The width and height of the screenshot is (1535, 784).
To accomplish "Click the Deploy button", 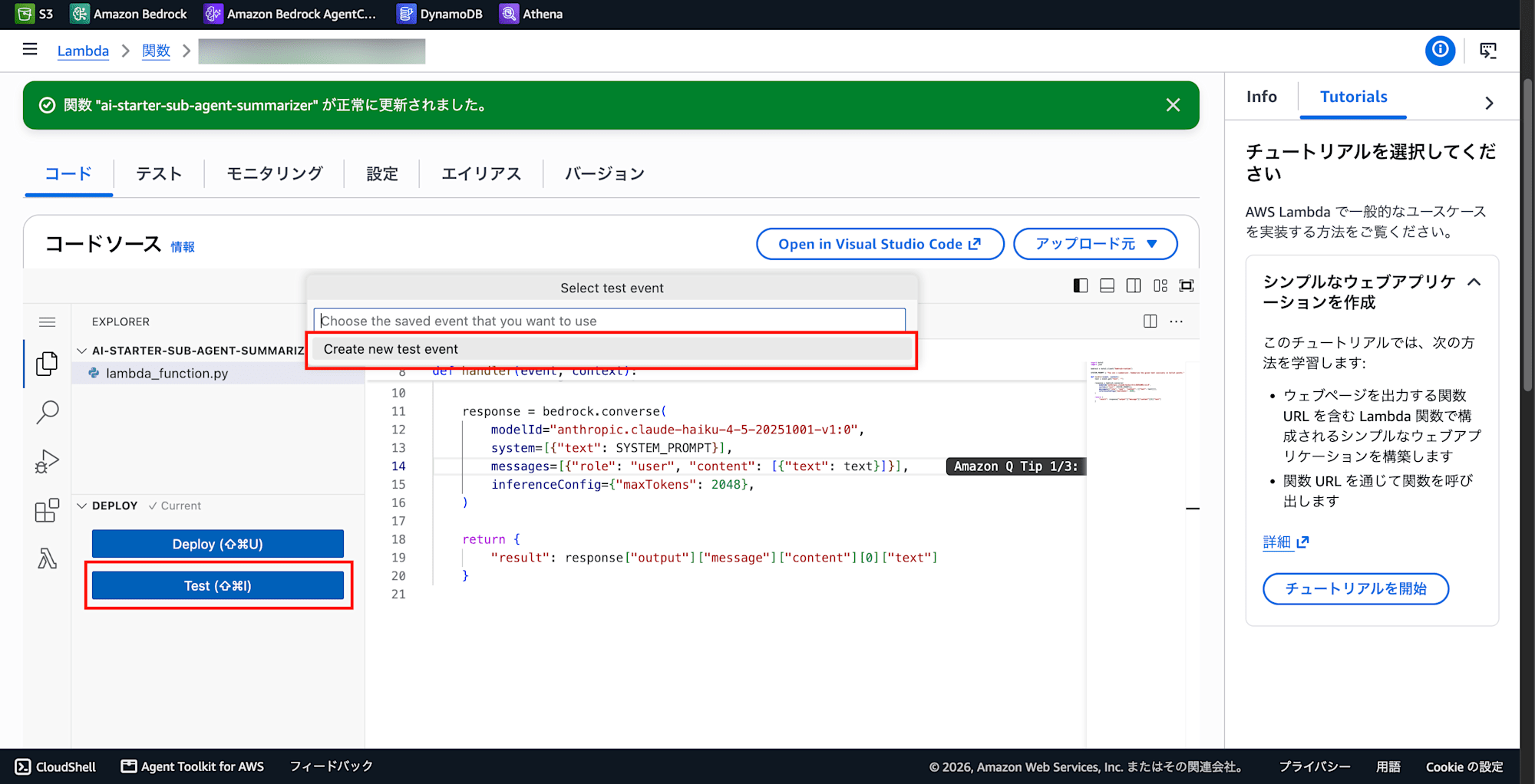I will pyautogui.click(x=218, y=544).
